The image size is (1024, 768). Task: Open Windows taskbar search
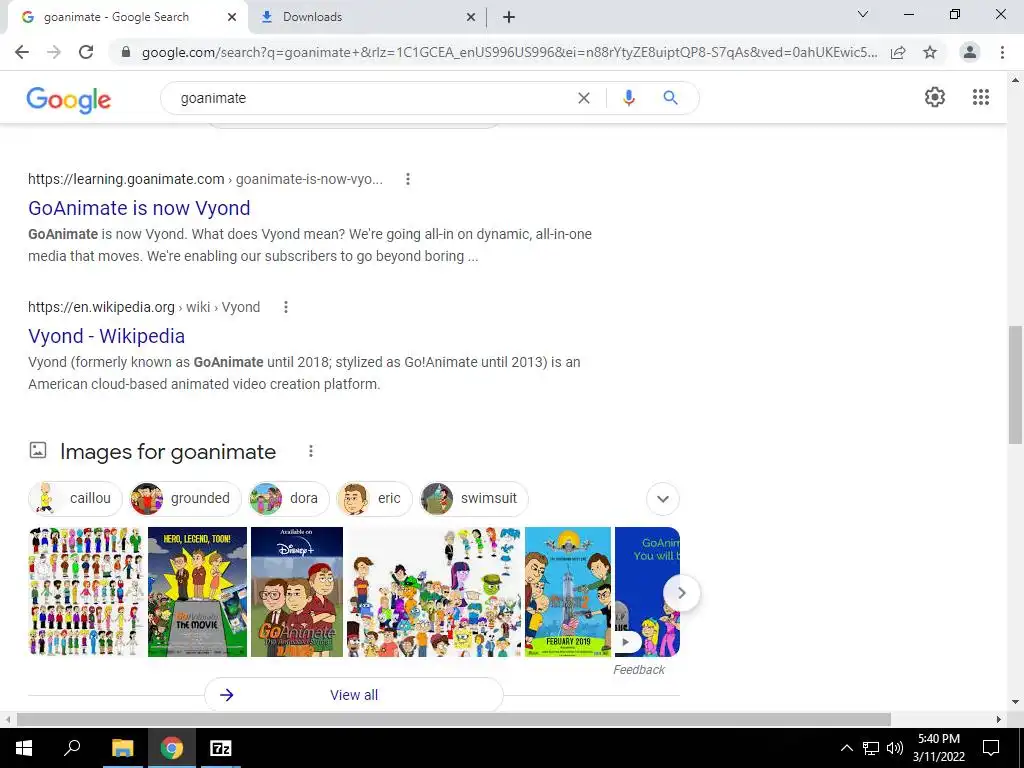(x=72, y=748)
